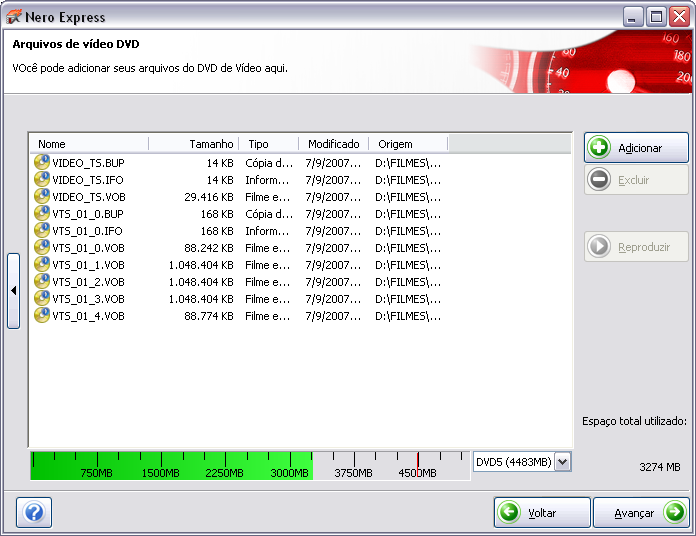The image size is (696, 536).
Task: Close the Nero Express window
Action: pos(680,17)
